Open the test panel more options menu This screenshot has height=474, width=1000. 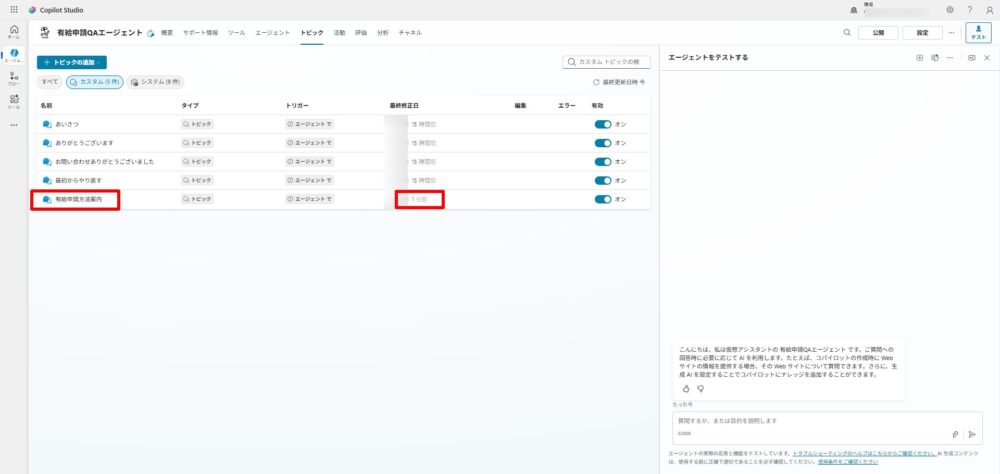(949, 58)
